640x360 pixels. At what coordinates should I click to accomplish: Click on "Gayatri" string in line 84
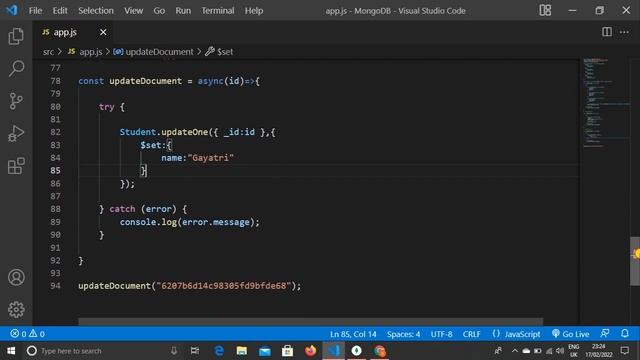click(211, 158)
